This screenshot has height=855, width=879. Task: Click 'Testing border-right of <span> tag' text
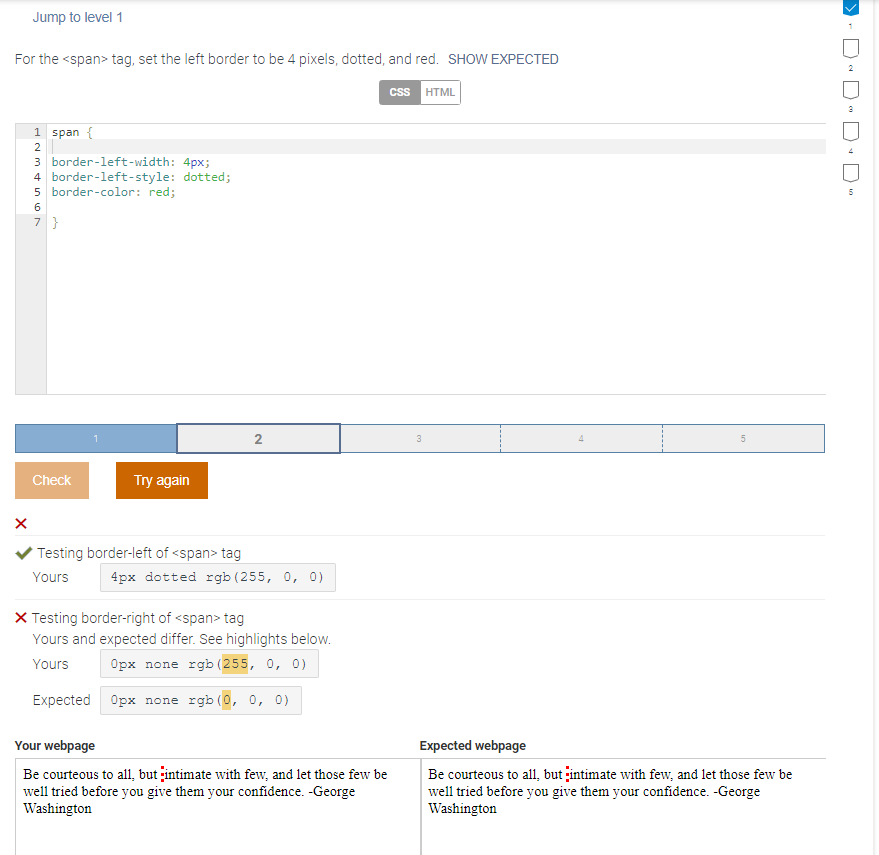click(138, 618)
